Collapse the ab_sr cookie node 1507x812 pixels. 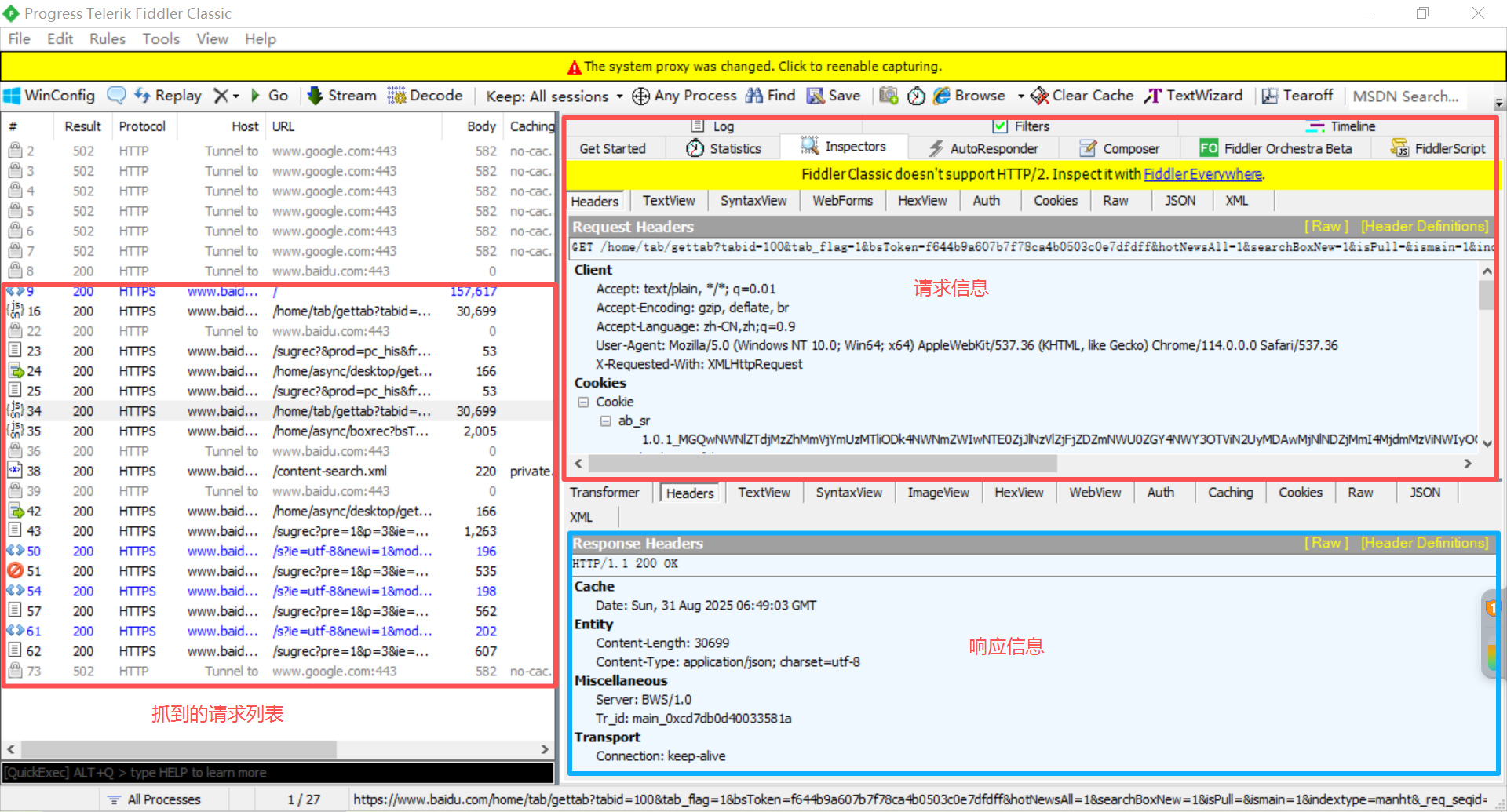[605, 421]
